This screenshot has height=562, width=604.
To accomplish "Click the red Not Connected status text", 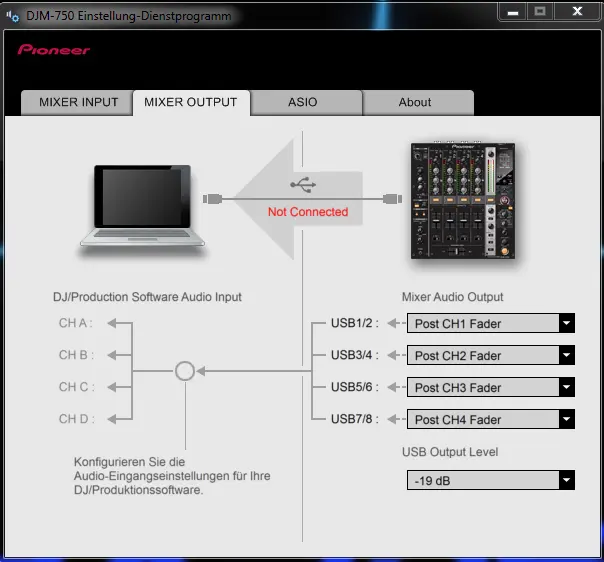I will 308,212.
